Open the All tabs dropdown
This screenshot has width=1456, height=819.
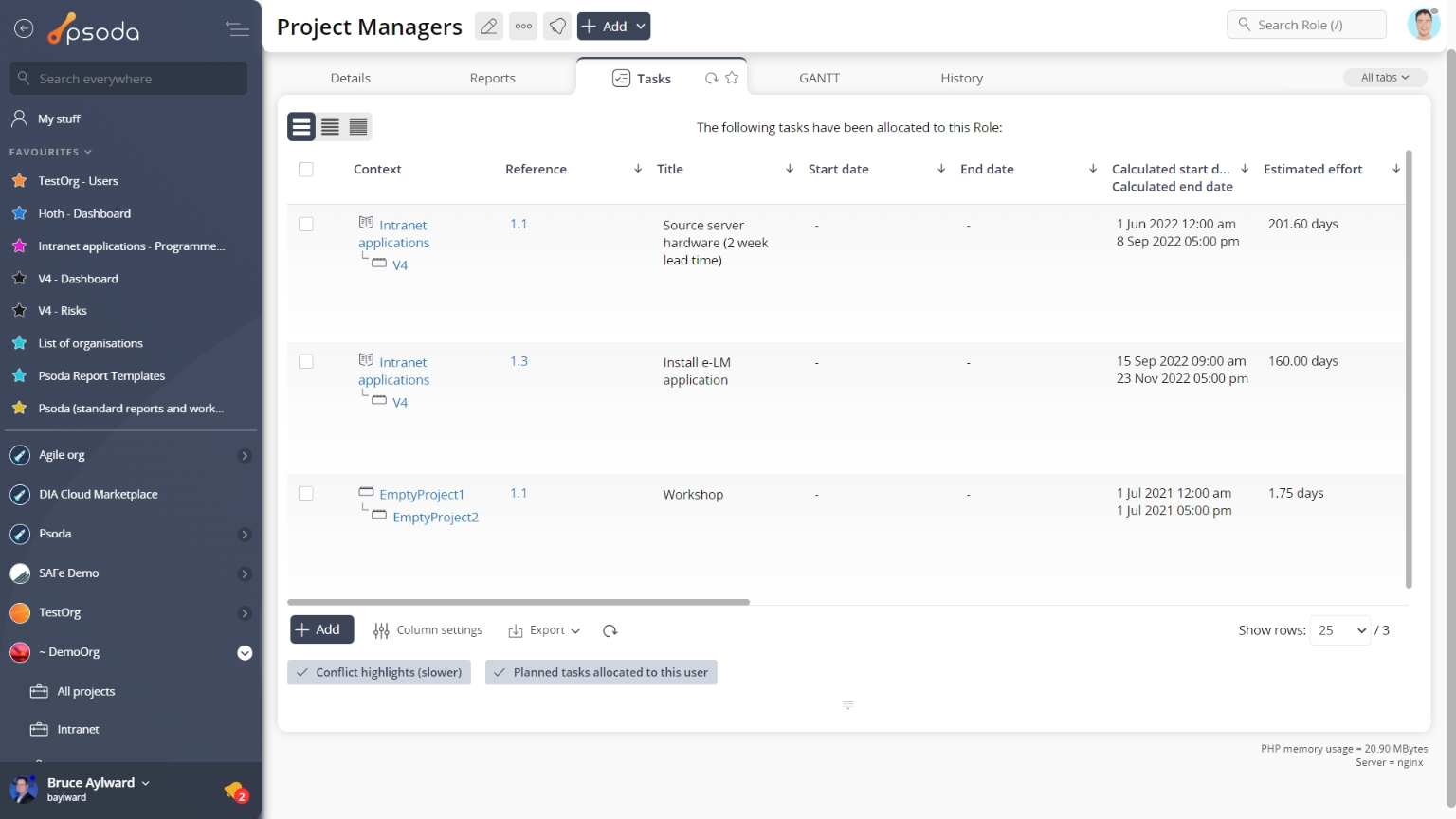pyautogui.click(x=1385, y=78)
